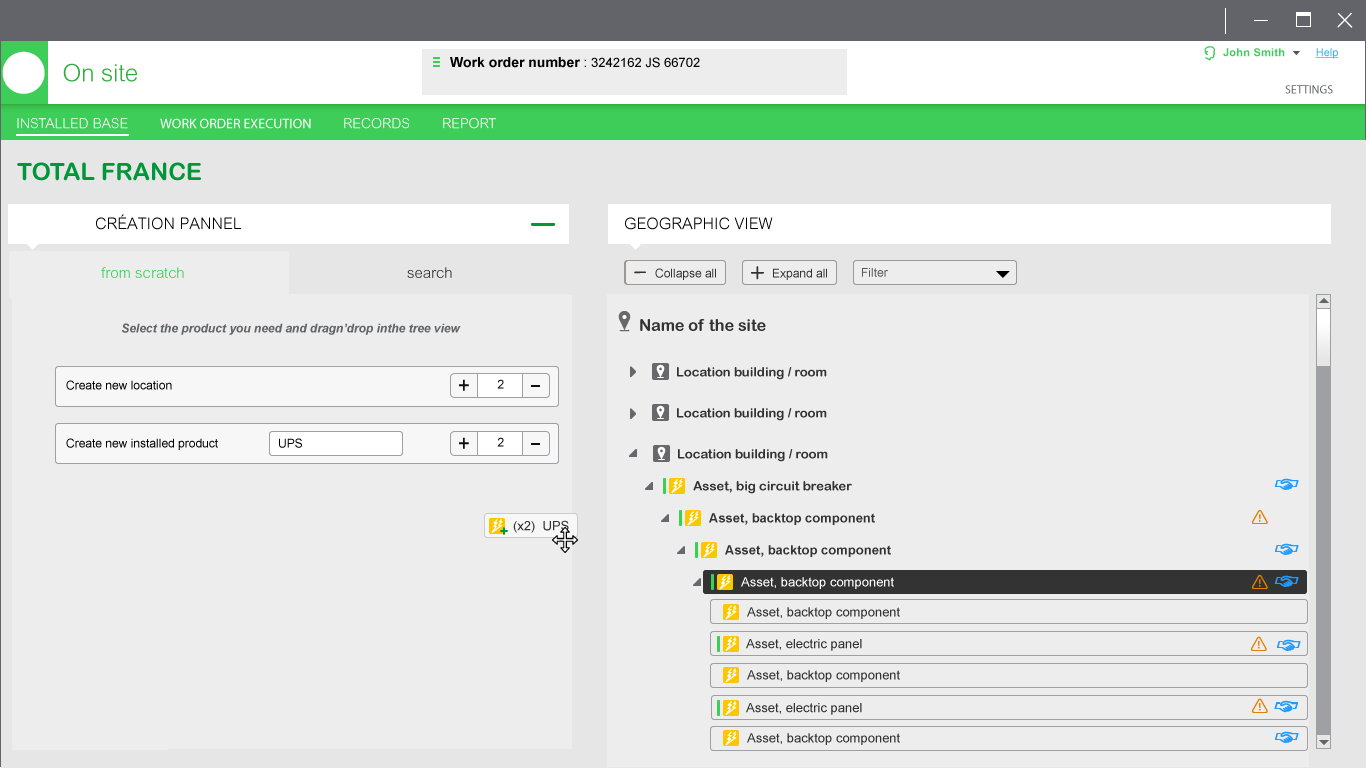
Task: Click the installed product quantity field
Action: pos(500,444)
